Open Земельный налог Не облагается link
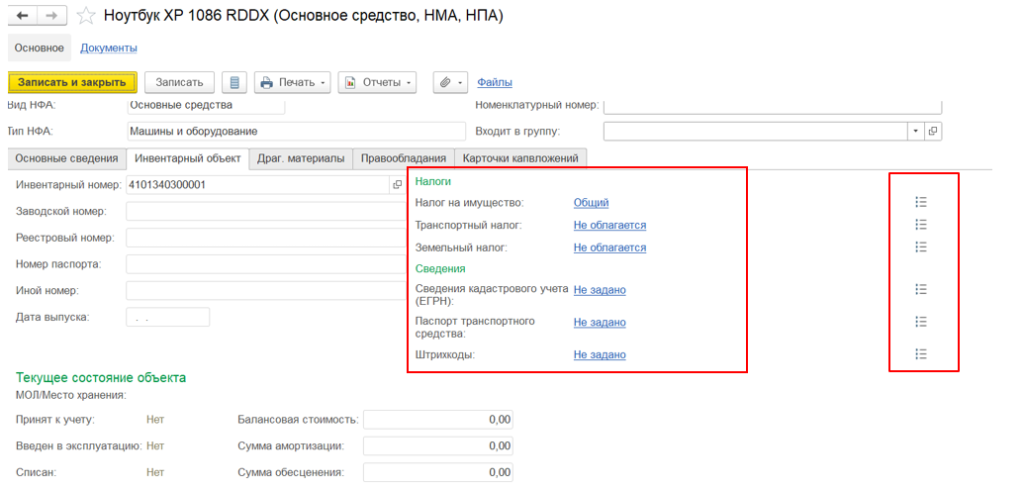The height and width of the screenshot is (491, 1024). click(610, 247)
